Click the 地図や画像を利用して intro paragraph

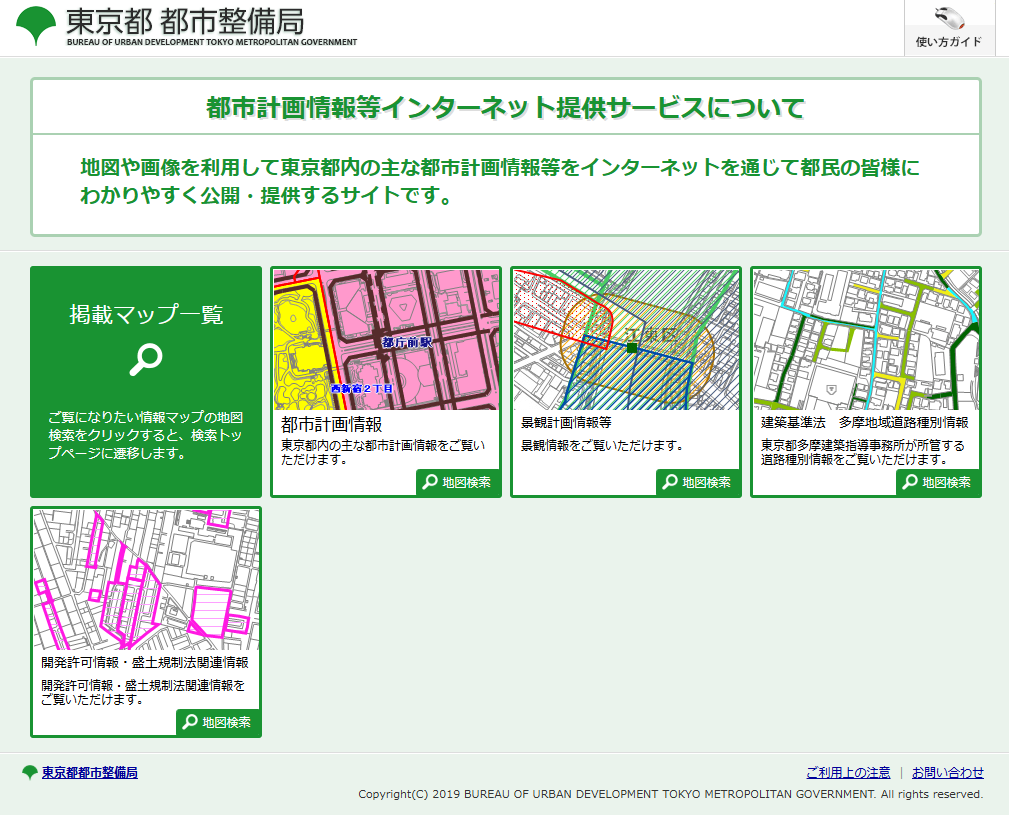pos(500,181)
